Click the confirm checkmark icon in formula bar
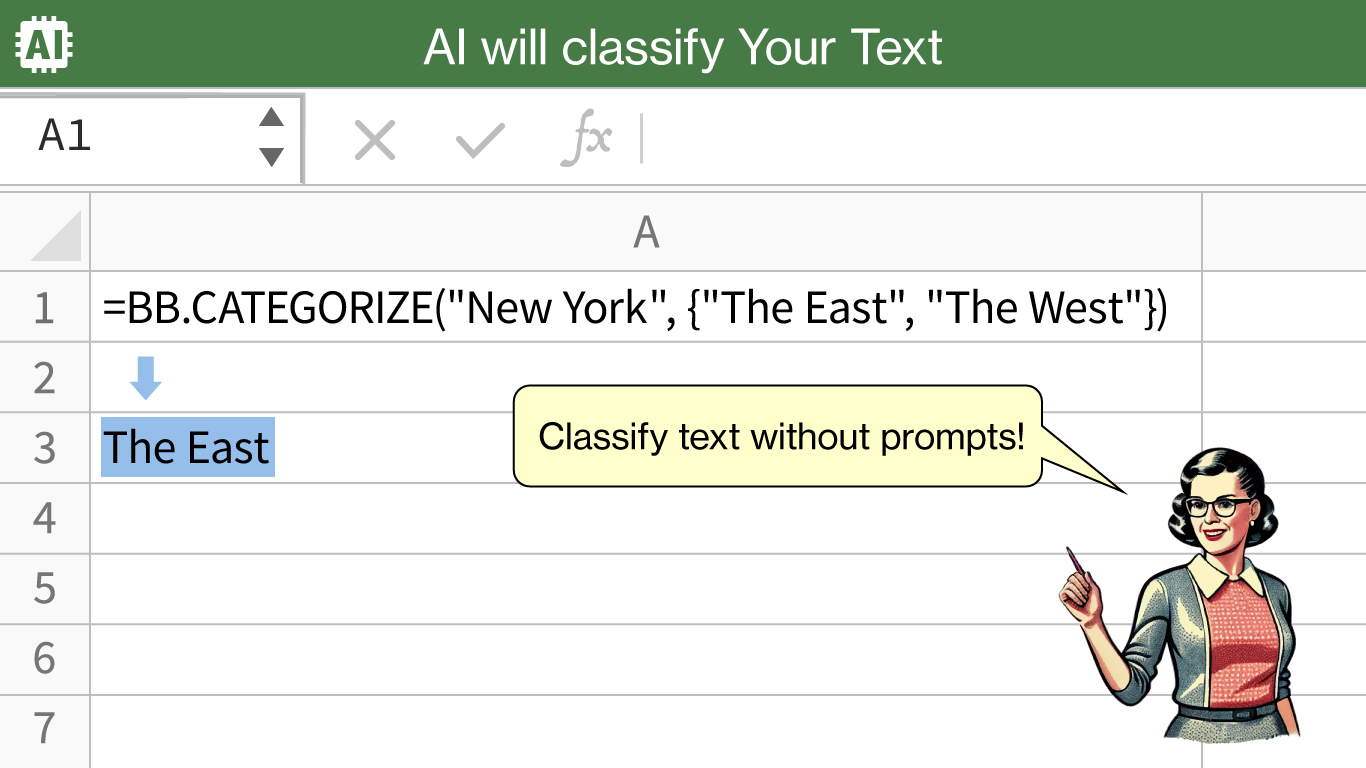Screen dimensions: 1366x768 click(x=480, y=140)
